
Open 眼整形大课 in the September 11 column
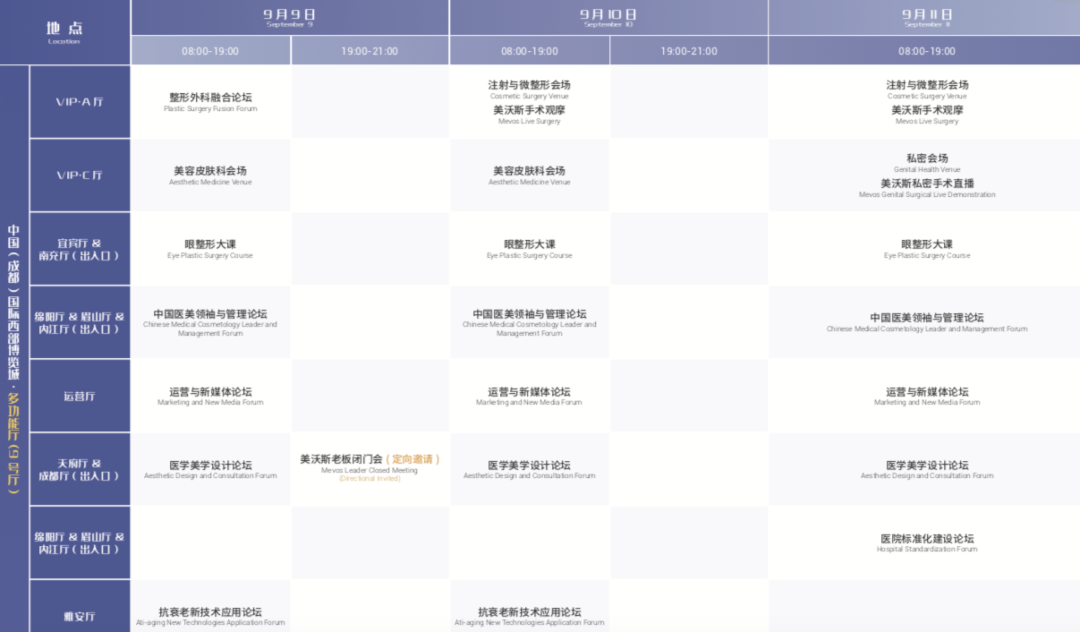click(926, 249)
